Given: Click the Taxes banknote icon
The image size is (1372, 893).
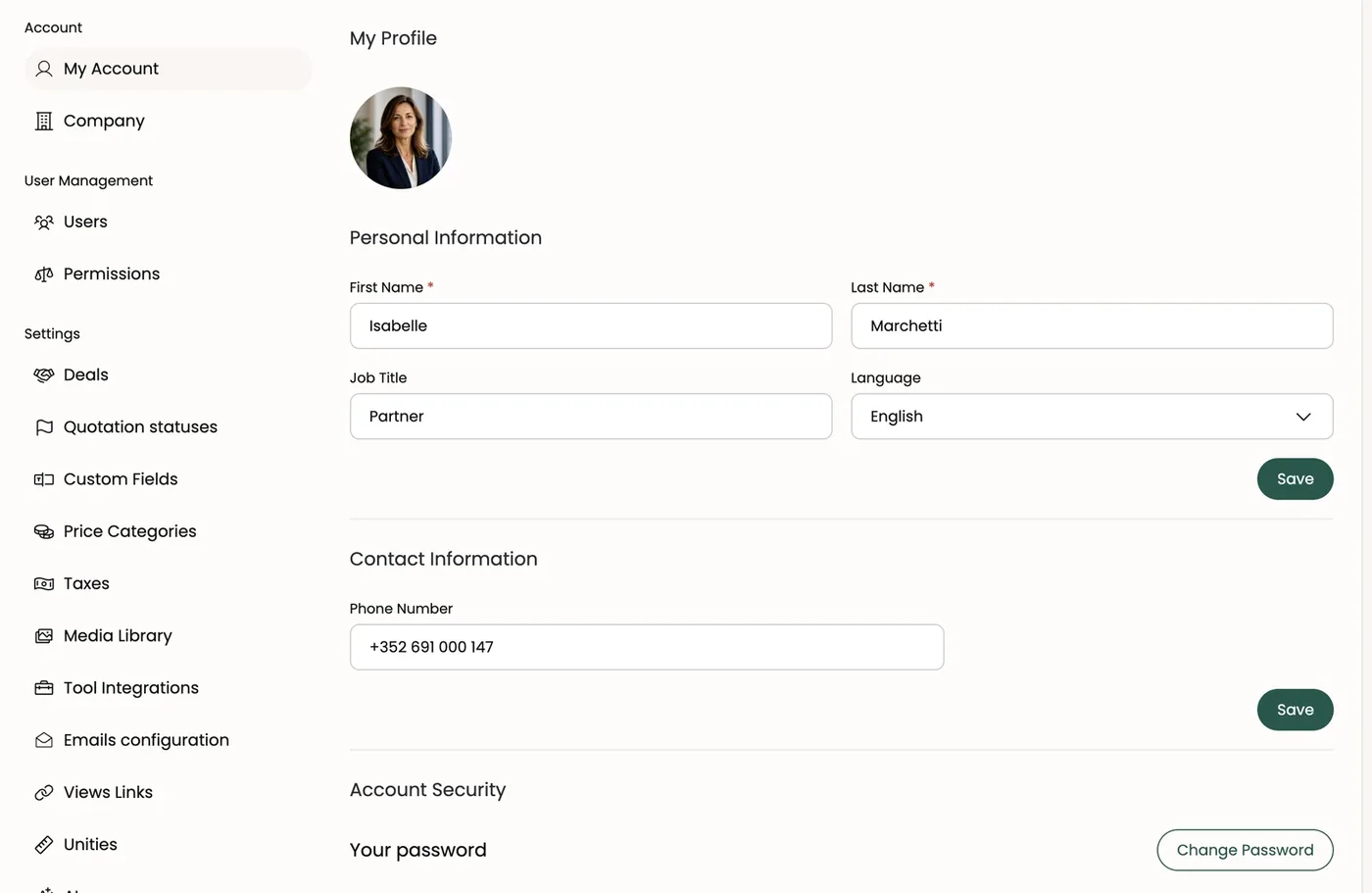Looking at the screenshot, I should (44, 583).
